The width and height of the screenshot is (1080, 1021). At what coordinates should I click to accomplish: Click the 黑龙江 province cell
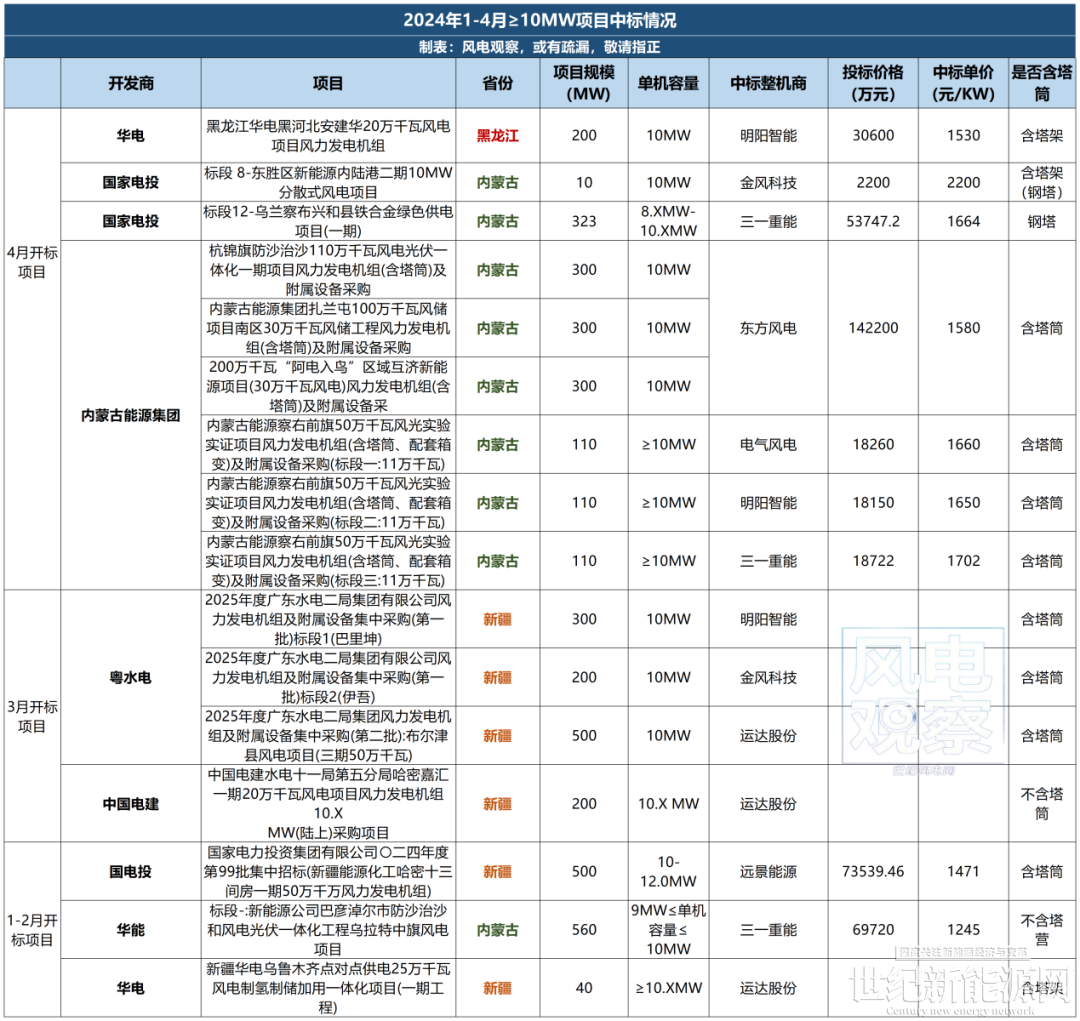497,136
